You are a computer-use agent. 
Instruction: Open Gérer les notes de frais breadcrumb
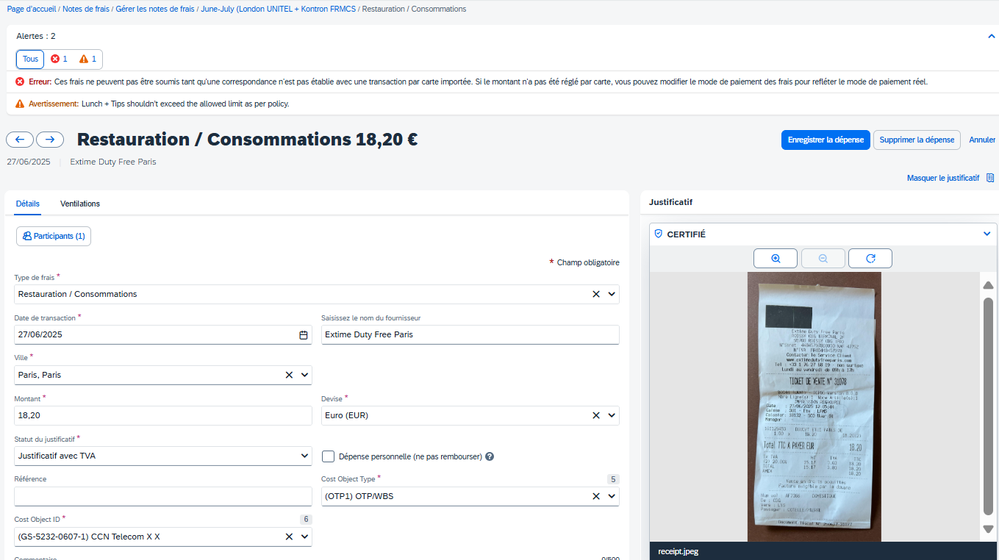click(x=155, y=9)
